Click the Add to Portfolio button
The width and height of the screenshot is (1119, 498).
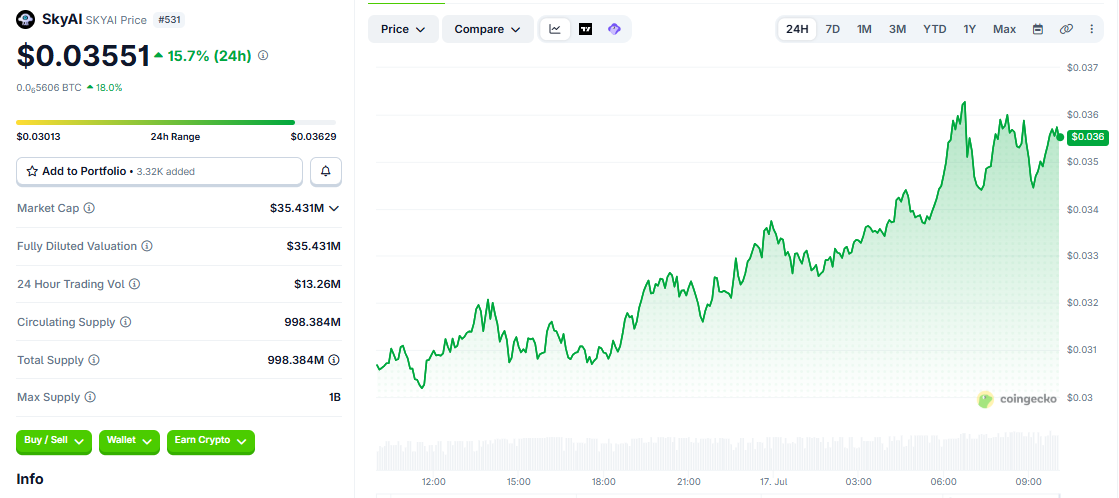(x=160, y=171)
